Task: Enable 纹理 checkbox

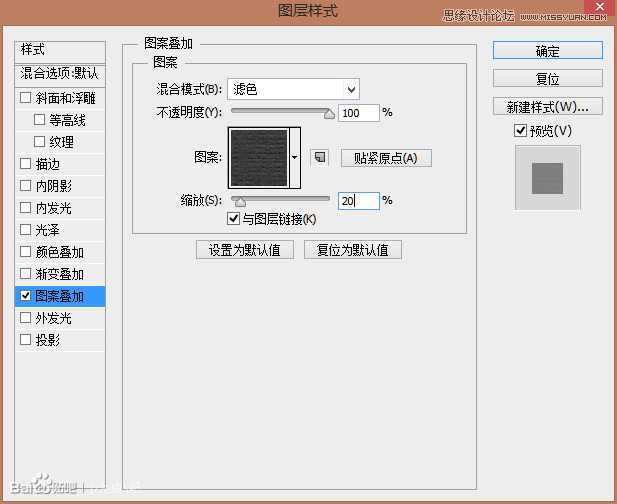Action: tap(40, 142)
